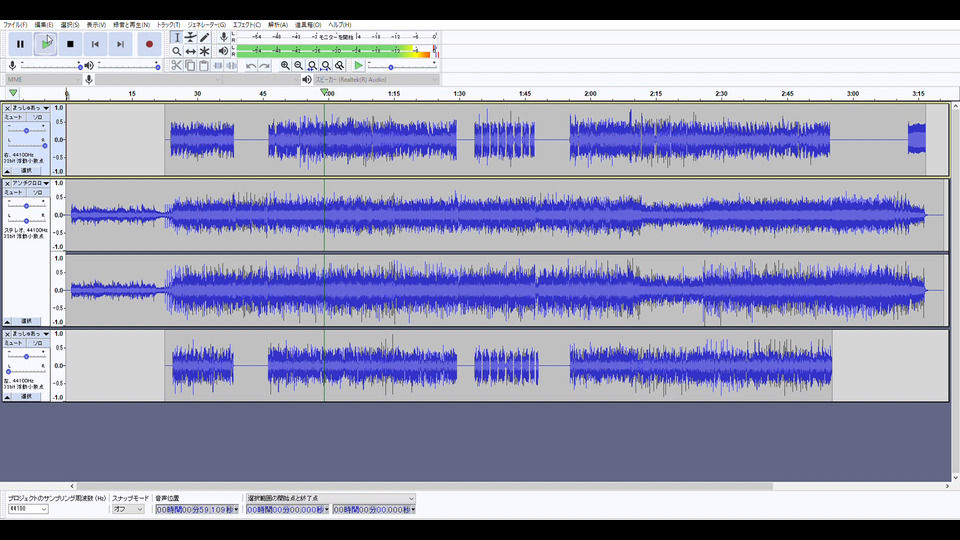This screenshot has height=540, width=960.
Task: Select the magnifier Zoom tool
Action: 177,51
